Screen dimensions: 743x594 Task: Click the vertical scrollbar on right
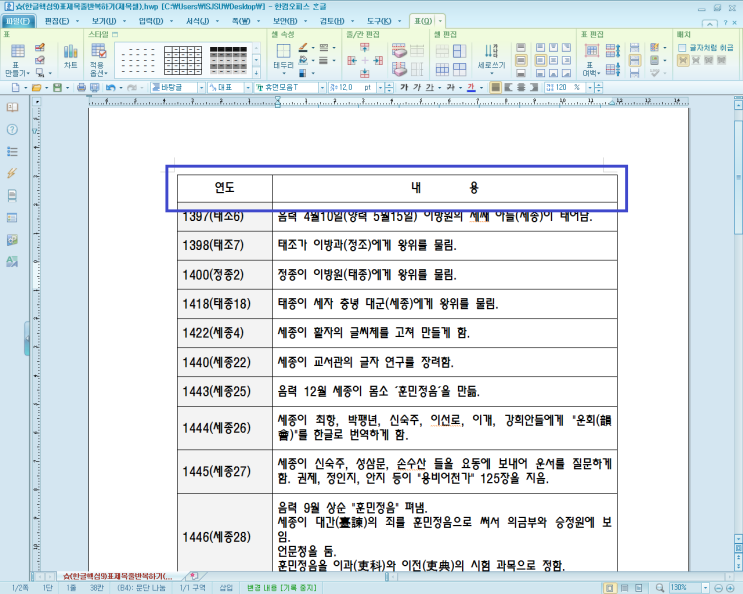(x=738, y=177)
